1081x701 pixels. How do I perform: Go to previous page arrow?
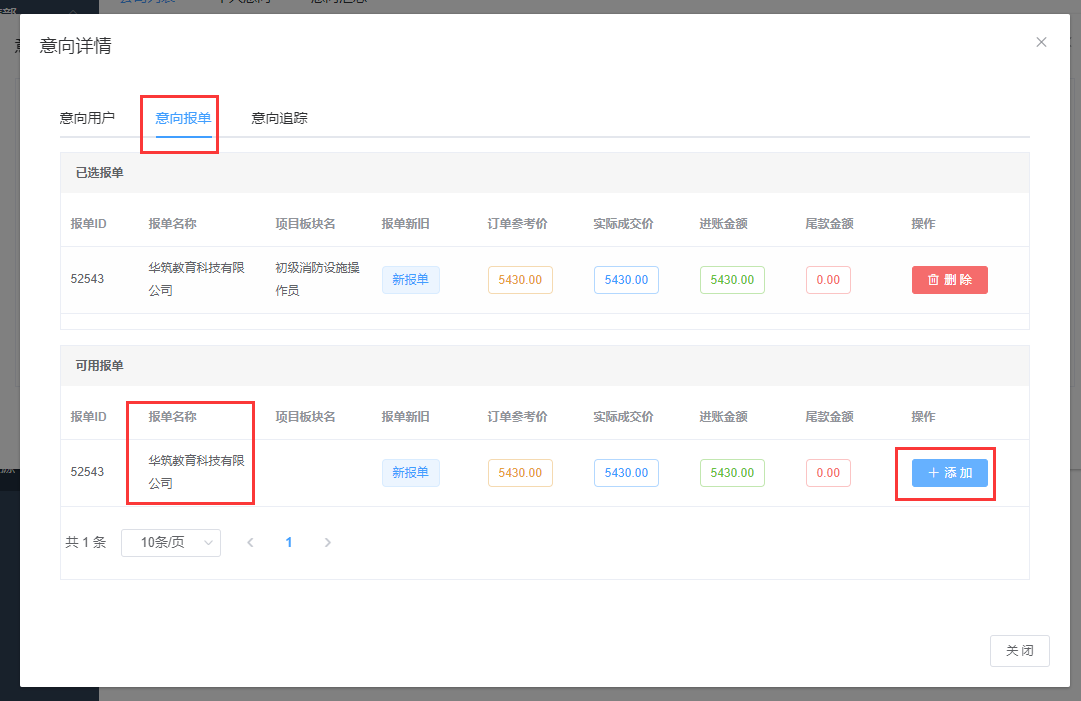coord(250,542)
